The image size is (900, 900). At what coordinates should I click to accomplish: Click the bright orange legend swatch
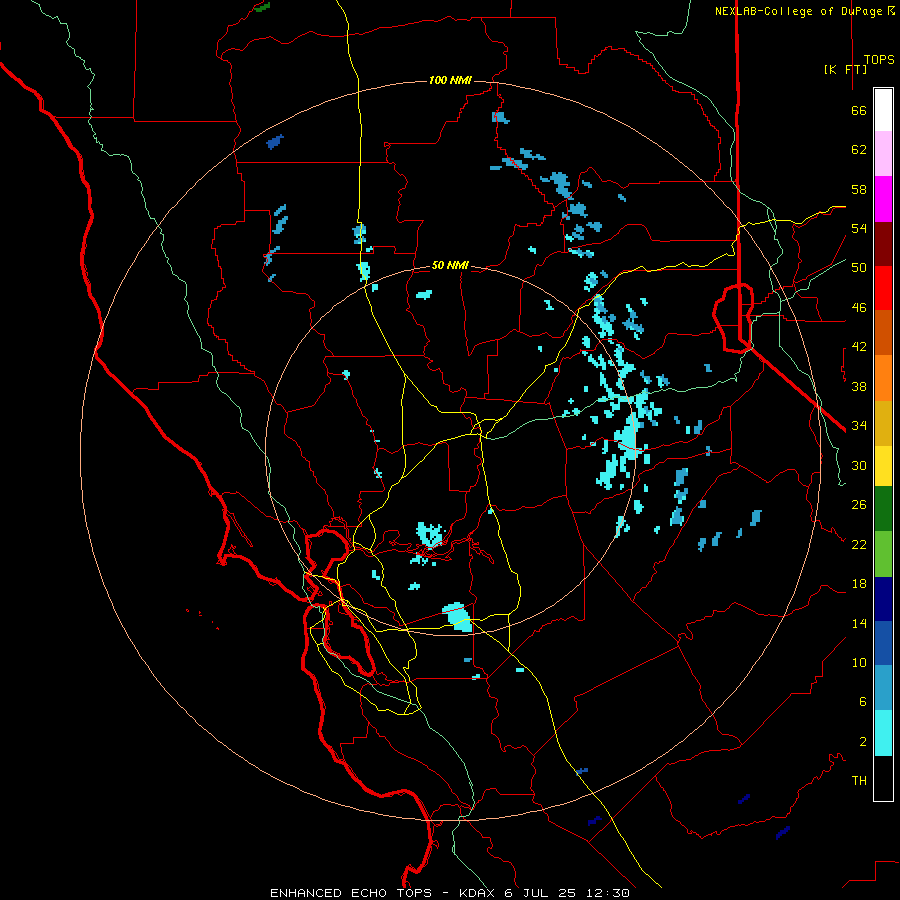coord(883,378)
